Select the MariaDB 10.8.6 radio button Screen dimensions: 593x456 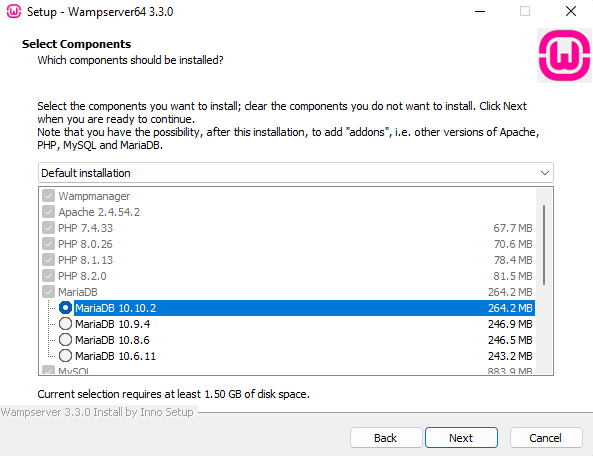click(x=65, y=340)
